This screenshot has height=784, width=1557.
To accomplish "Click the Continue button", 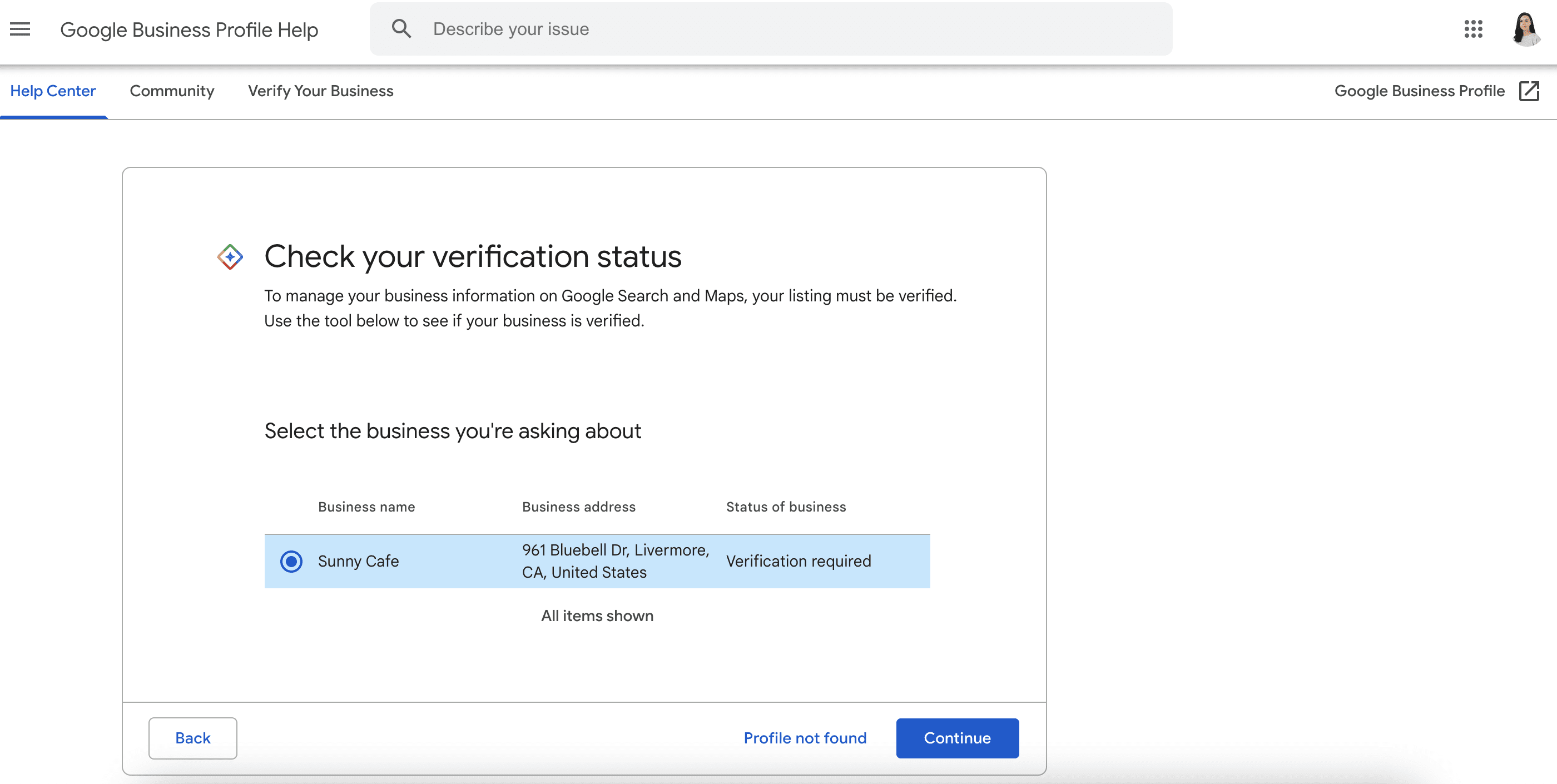I will [x=956, y=738].
